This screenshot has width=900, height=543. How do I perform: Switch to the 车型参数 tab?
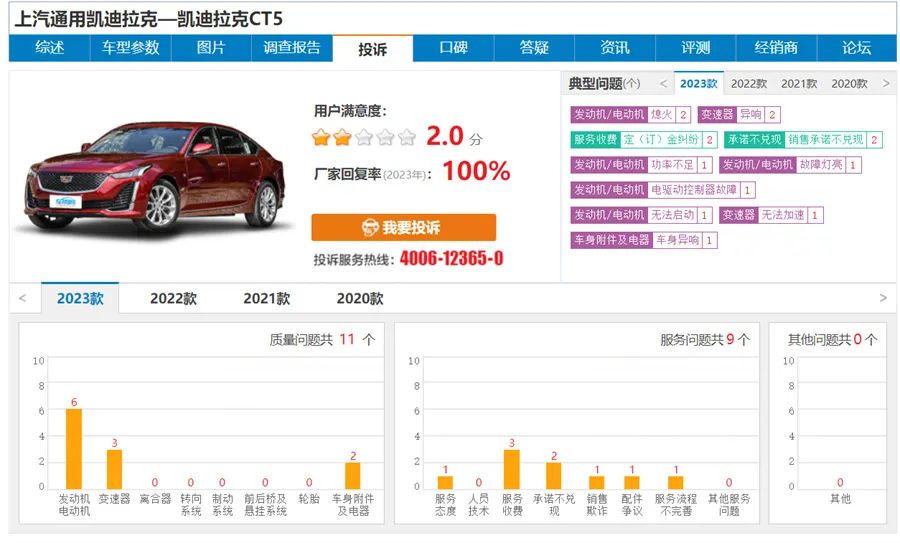click(130, 48)
